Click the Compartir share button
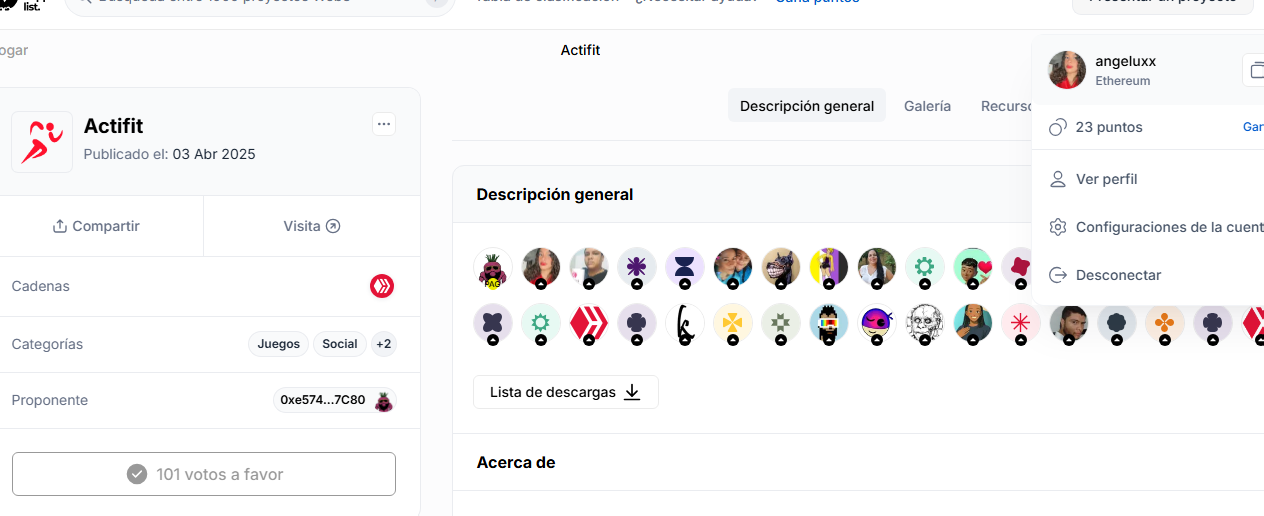1264x516 pixels. 96,226
